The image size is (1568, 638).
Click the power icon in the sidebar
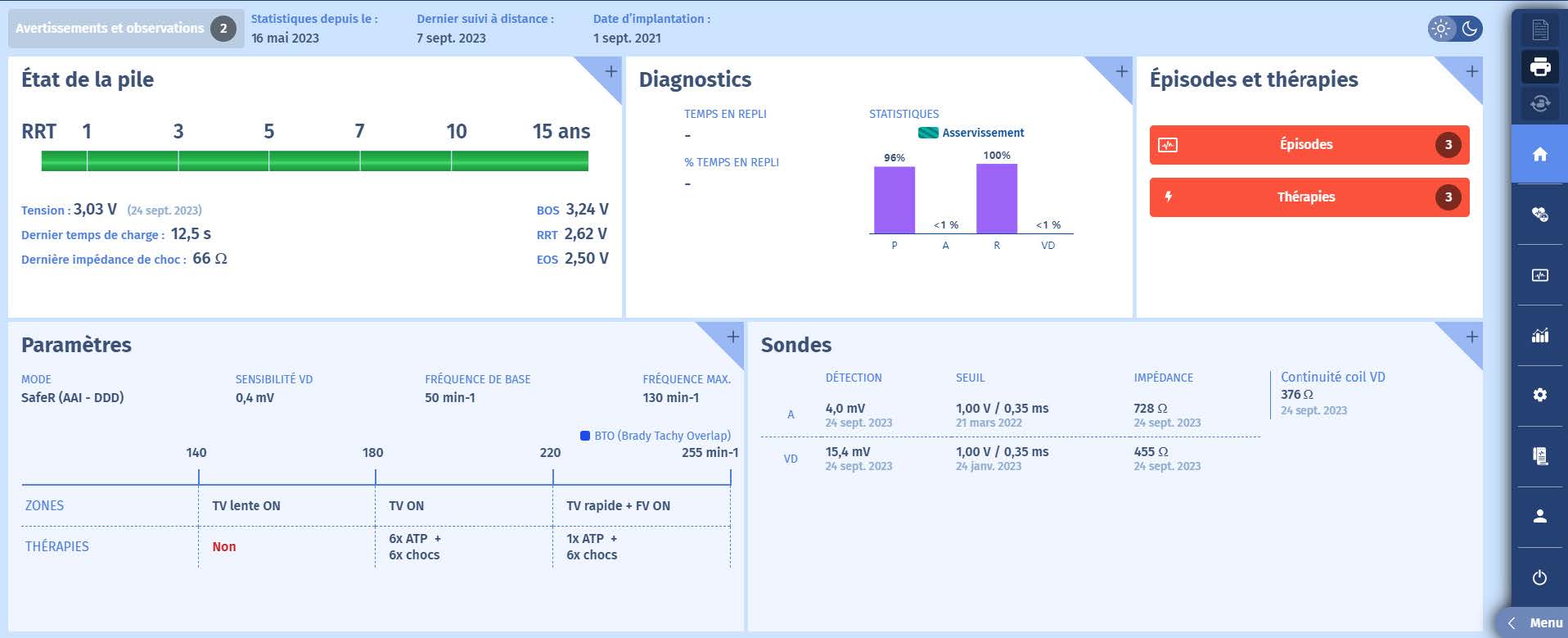pyautogui.click(x=1539, y=577)
